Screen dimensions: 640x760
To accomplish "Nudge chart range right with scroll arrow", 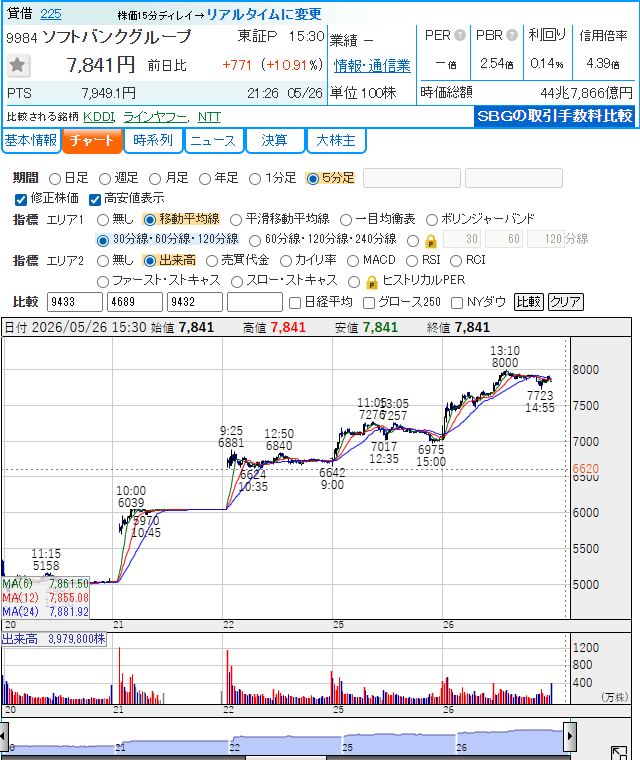I will [570, 736].
